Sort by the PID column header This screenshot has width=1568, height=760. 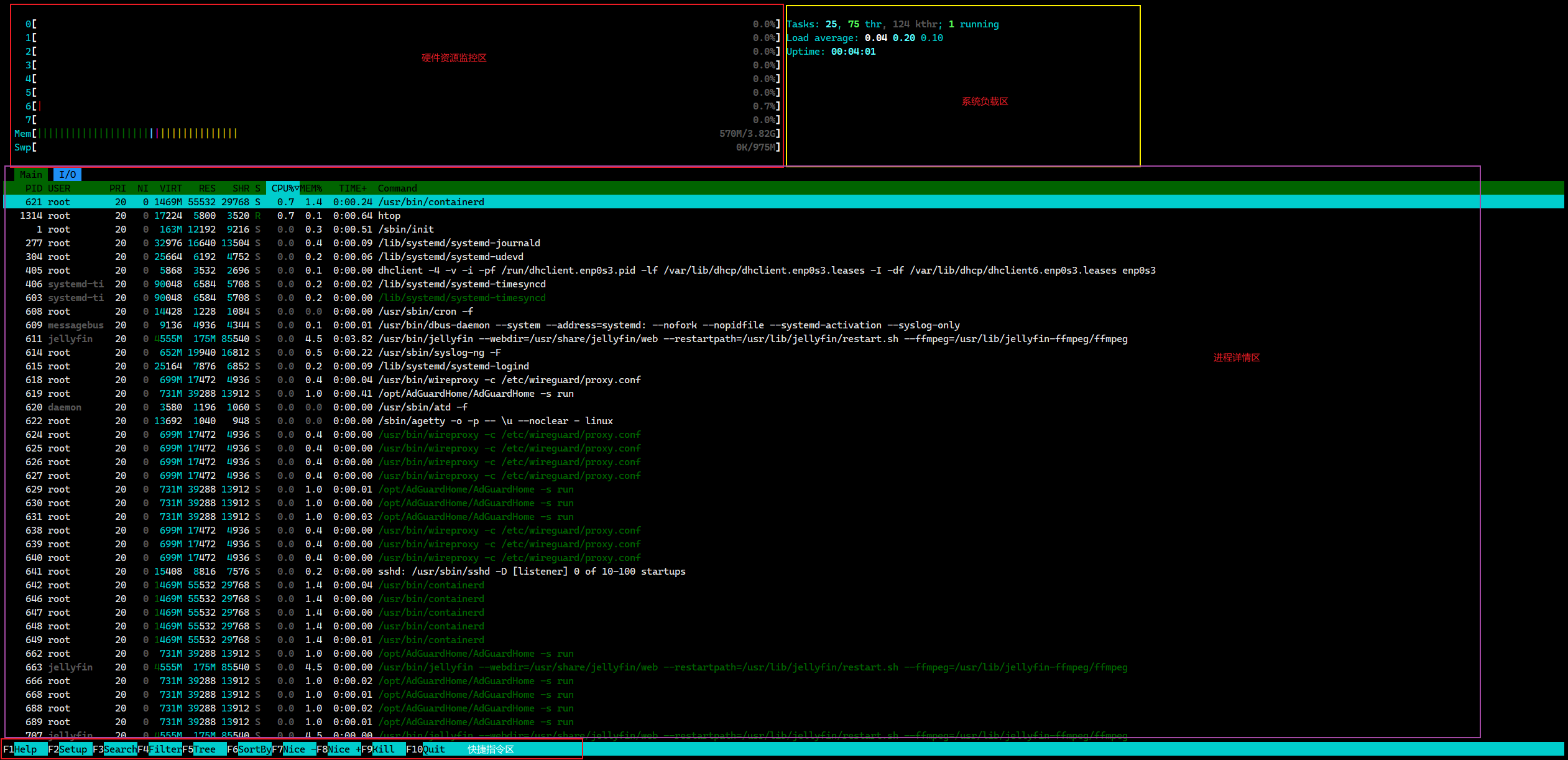click(34, 188)
